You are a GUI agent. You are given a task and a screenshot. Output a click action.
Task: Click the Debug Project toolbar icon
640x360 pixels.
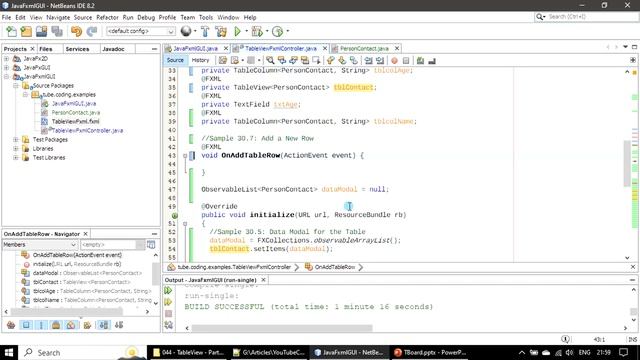(257, 31)
